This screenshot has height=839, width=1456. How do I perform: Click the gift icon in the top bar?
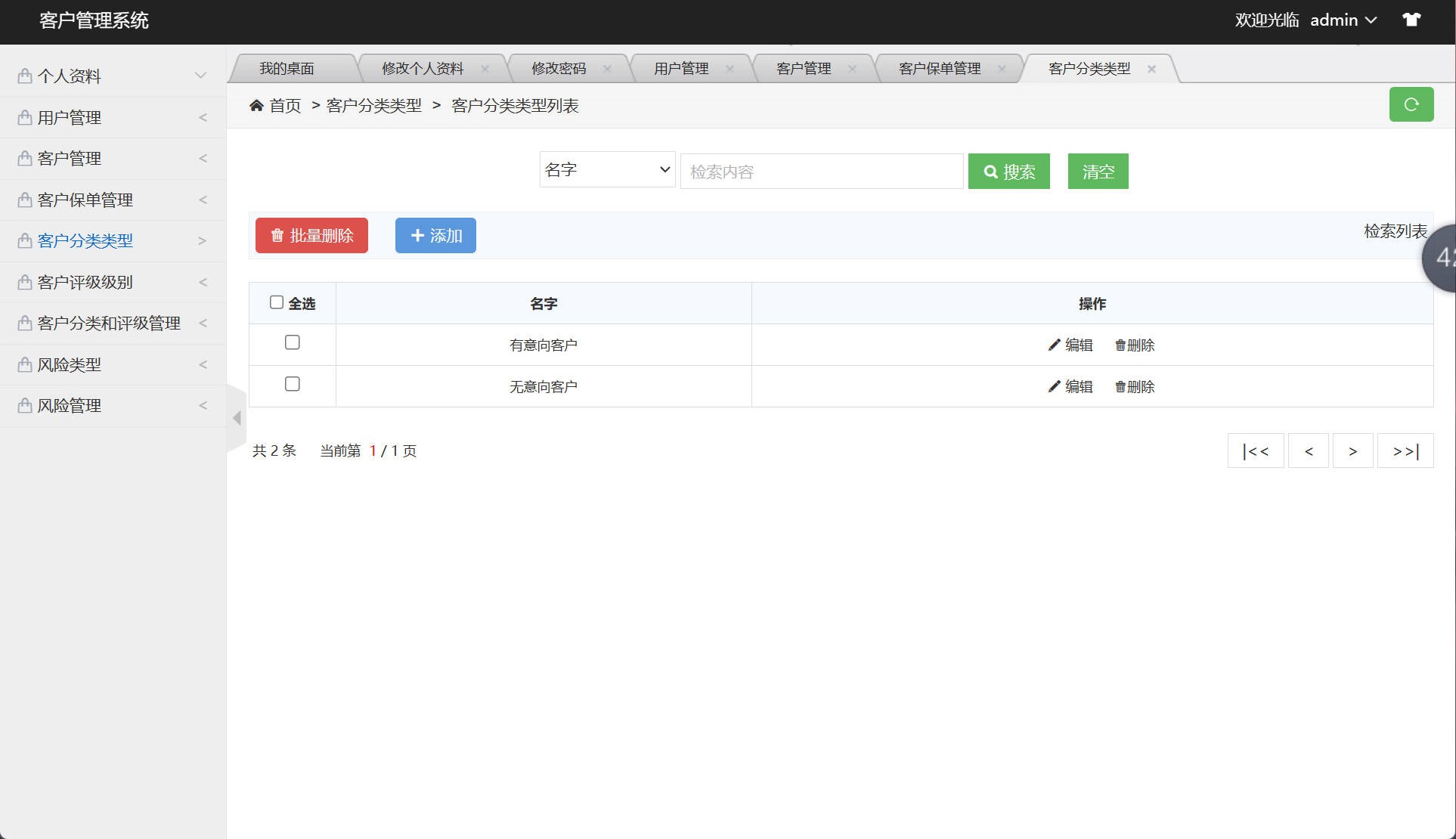pyautogui.click(x=1412, y=19)
